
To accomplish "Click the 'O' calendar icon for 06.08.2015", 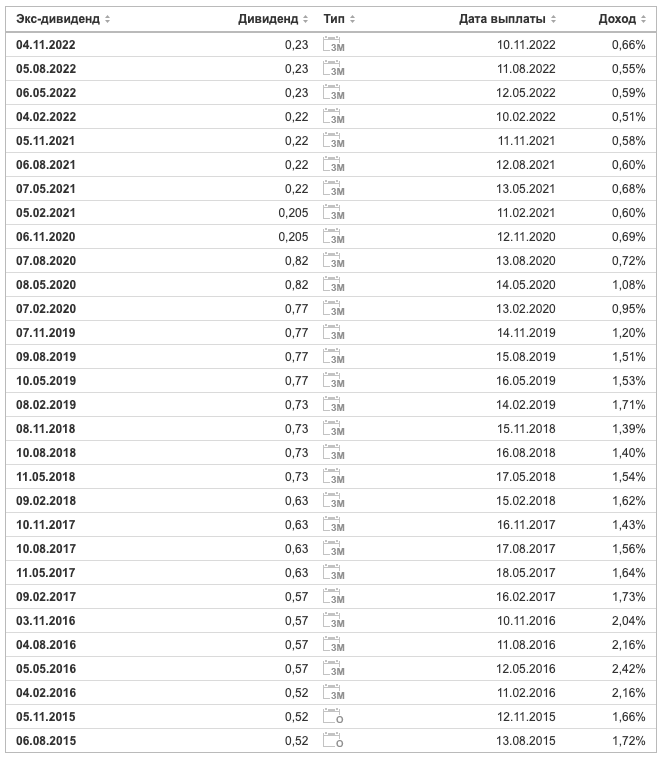I will click(333, 740).
